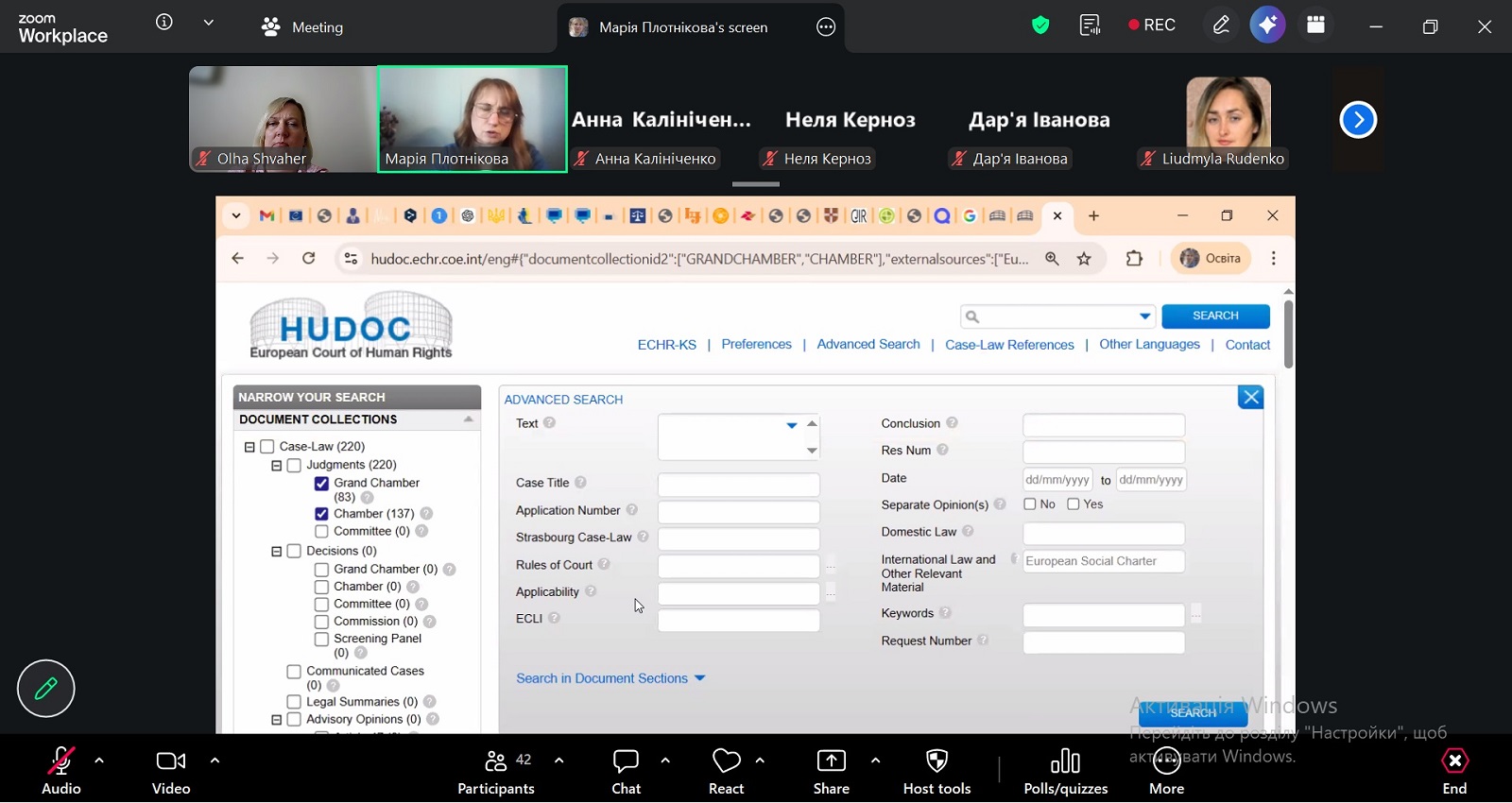Click the green annotation pencil button
This screenshot has width=1512, height=803.
(45, 689)
